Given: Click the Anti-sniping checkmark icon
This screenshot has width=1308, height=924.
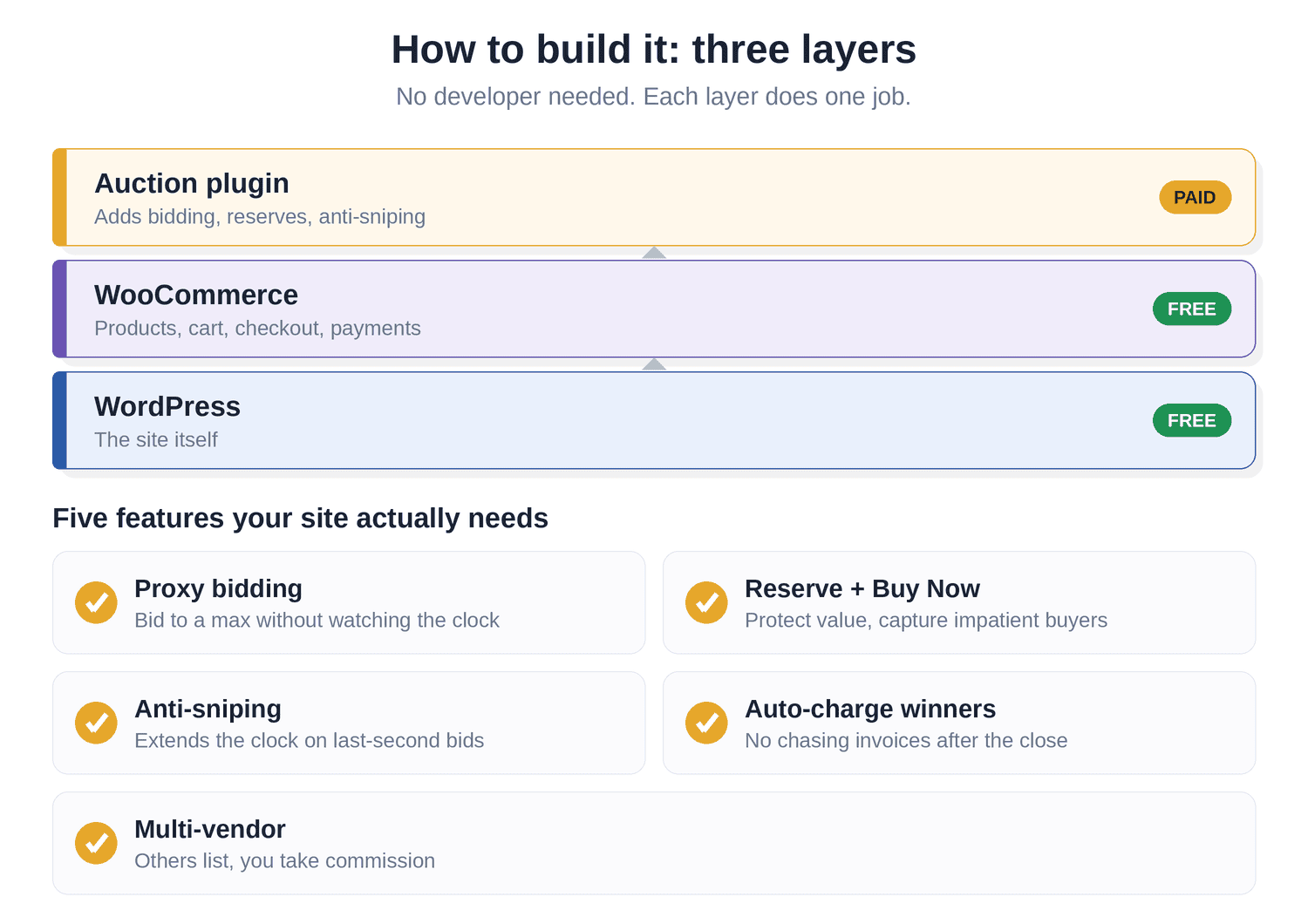Looking at the screenshot, I should tap(96, 723).
